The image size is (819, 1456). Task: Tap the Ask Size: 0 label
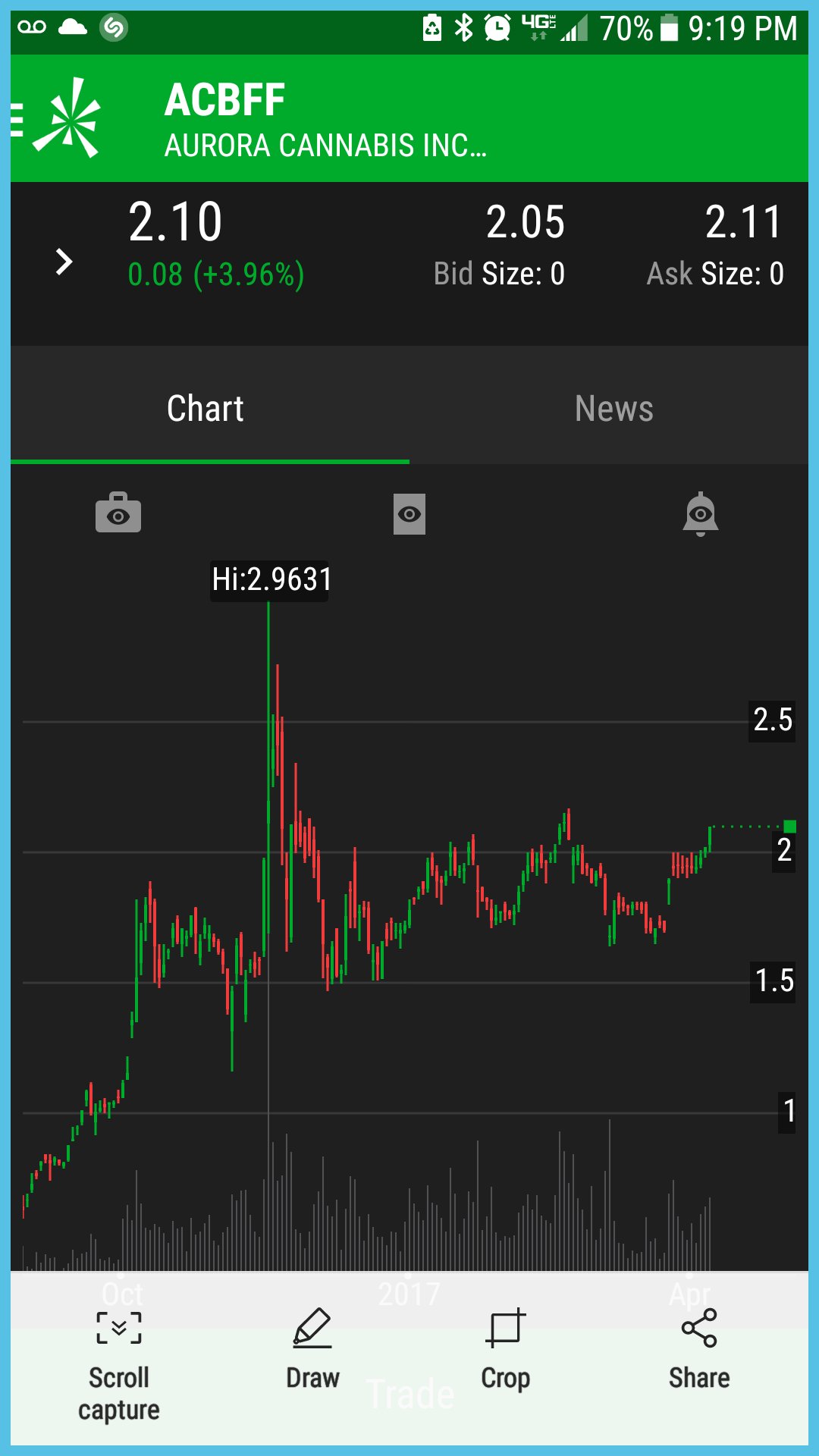[x=715, y=274]
